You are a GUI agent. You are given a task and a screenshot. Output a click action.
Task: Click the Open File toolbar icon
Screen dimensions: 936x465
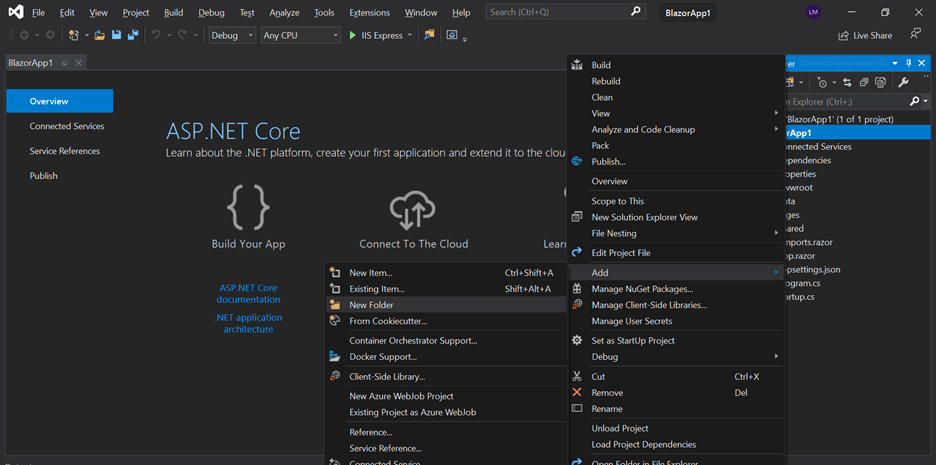click(99, 35)
